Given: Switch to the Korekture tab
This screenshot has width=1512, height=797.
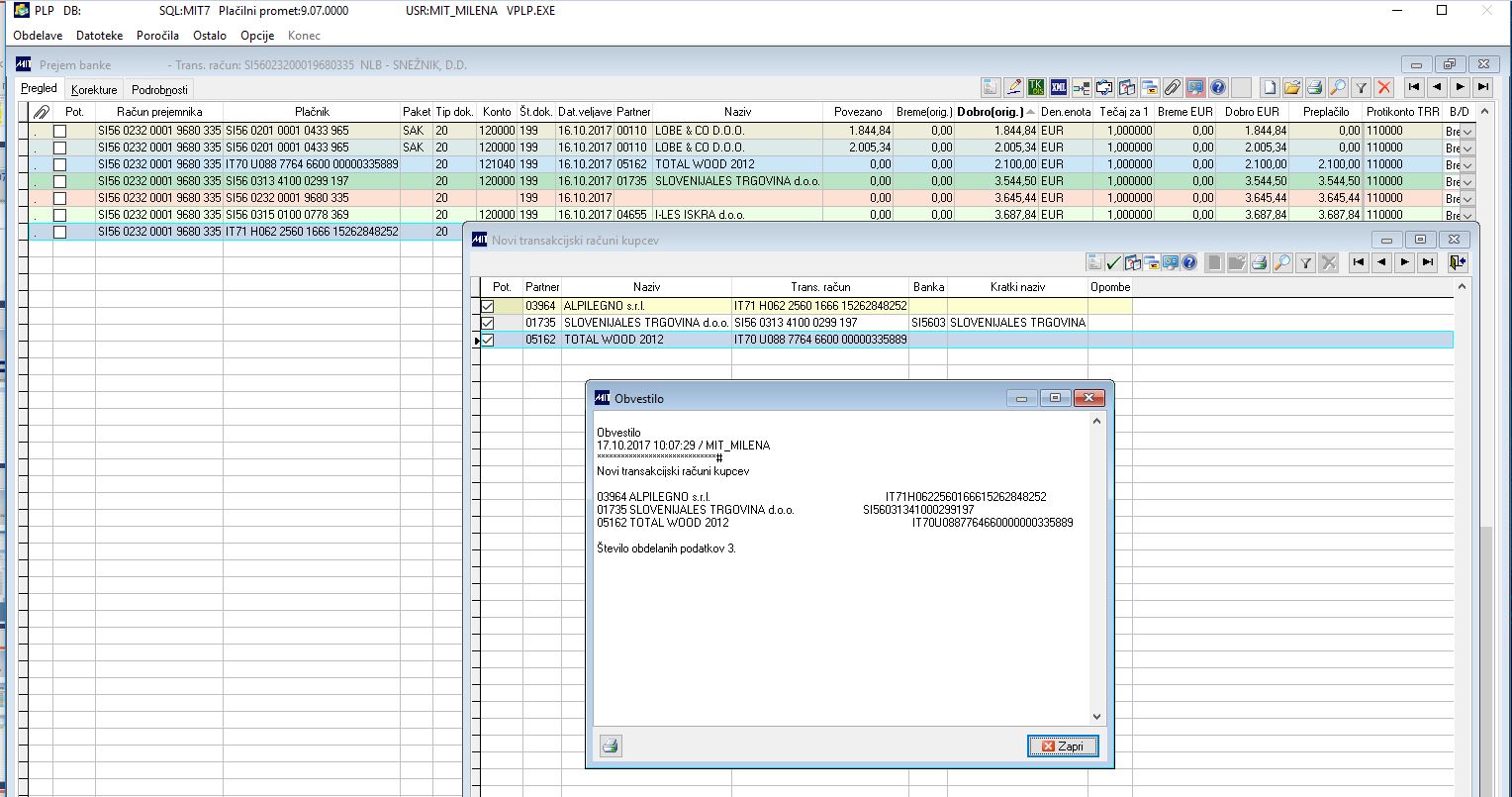Looking at the screenshot, I should (x=94, y=89).
